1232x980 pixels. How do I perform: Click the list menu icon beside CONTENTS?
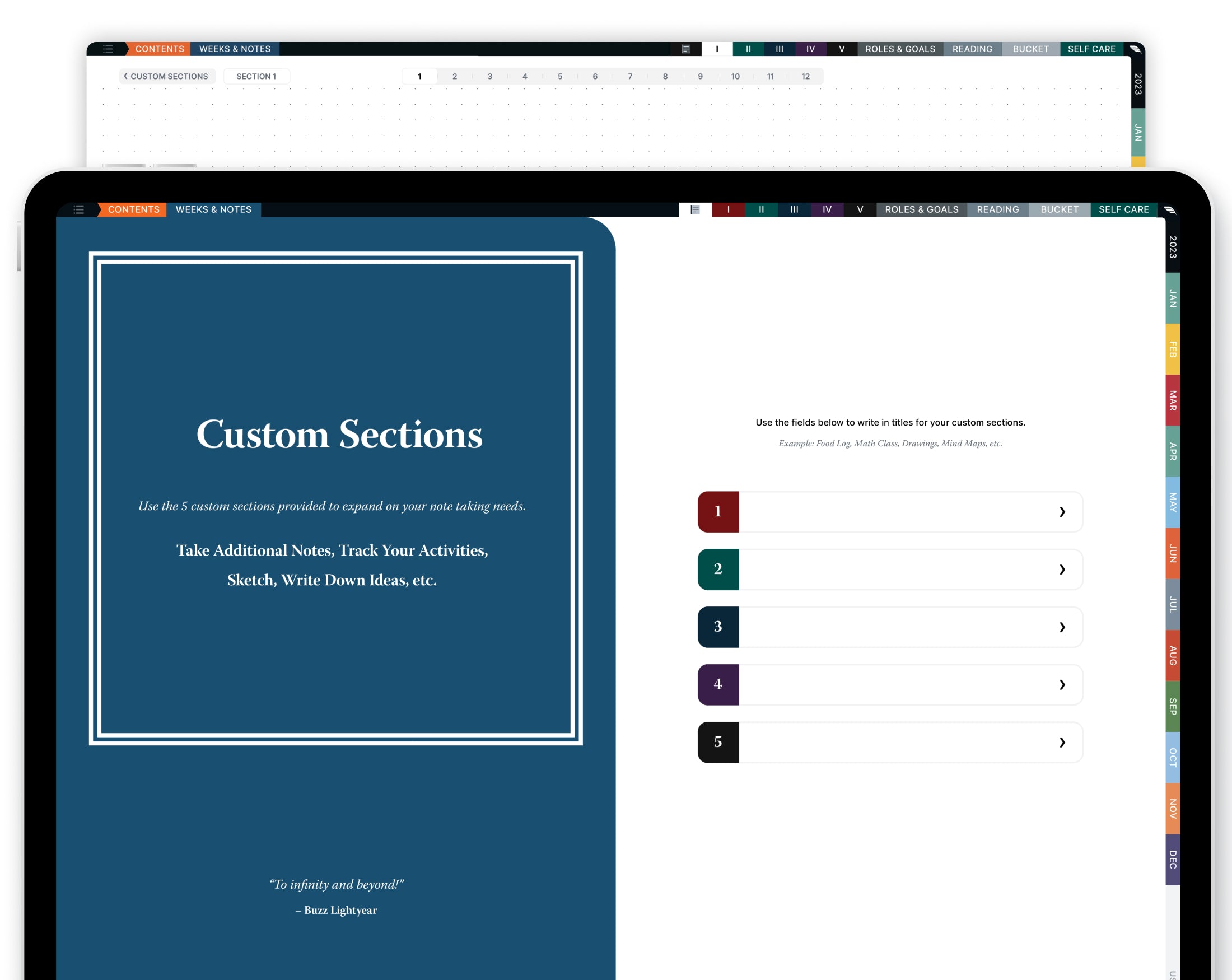click(79, 209)
